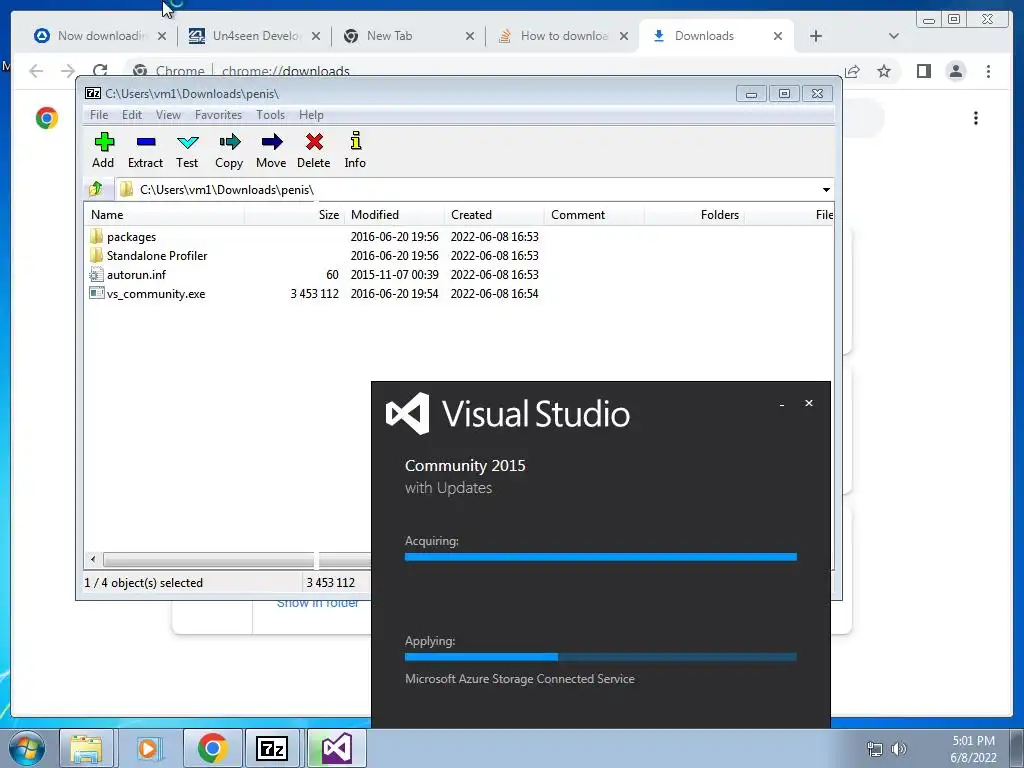The image size is (1024, 768).
Task: Open the Chrome profile avatar
Action: (x=955, y=71)
